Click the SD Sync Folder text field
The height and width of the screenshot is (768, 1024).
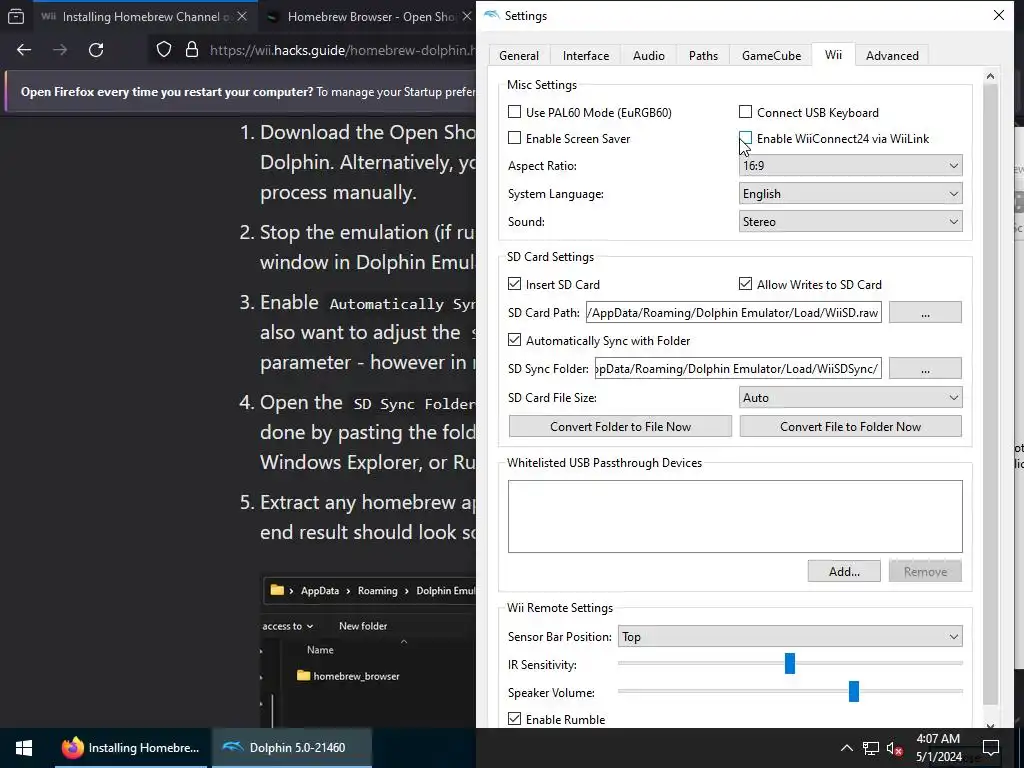tap(738, 368)
